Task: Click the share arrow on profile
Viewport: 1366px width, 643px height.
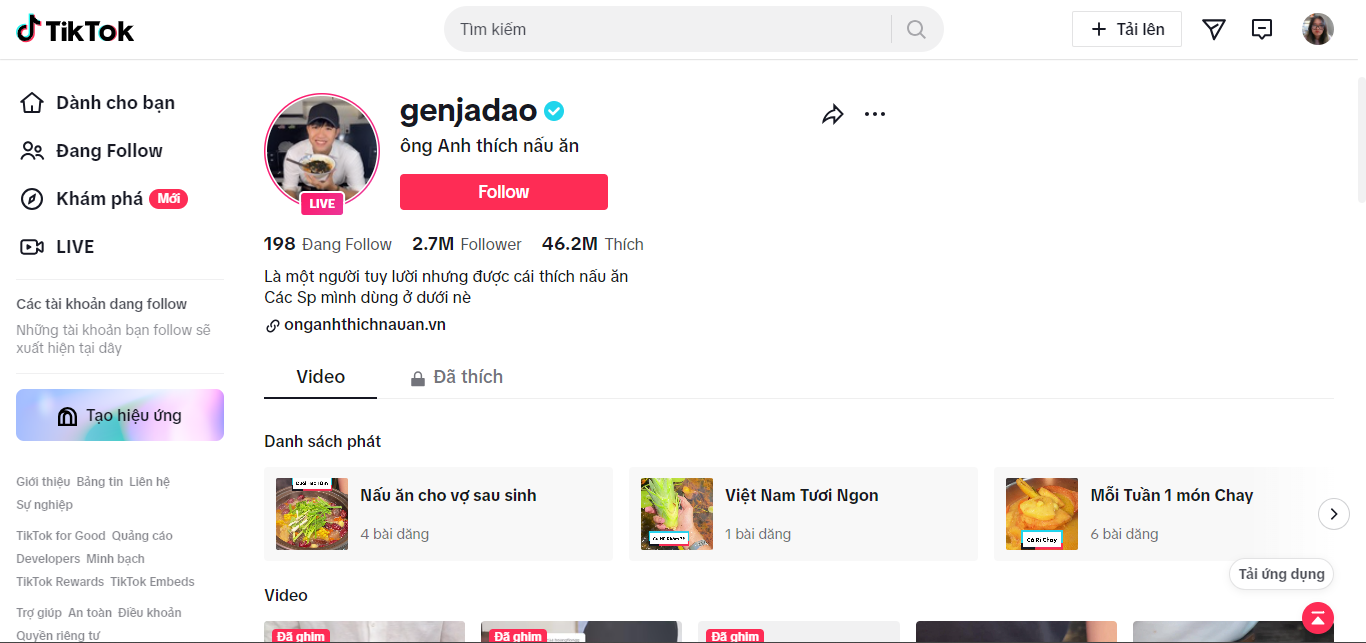Action: 833,114
